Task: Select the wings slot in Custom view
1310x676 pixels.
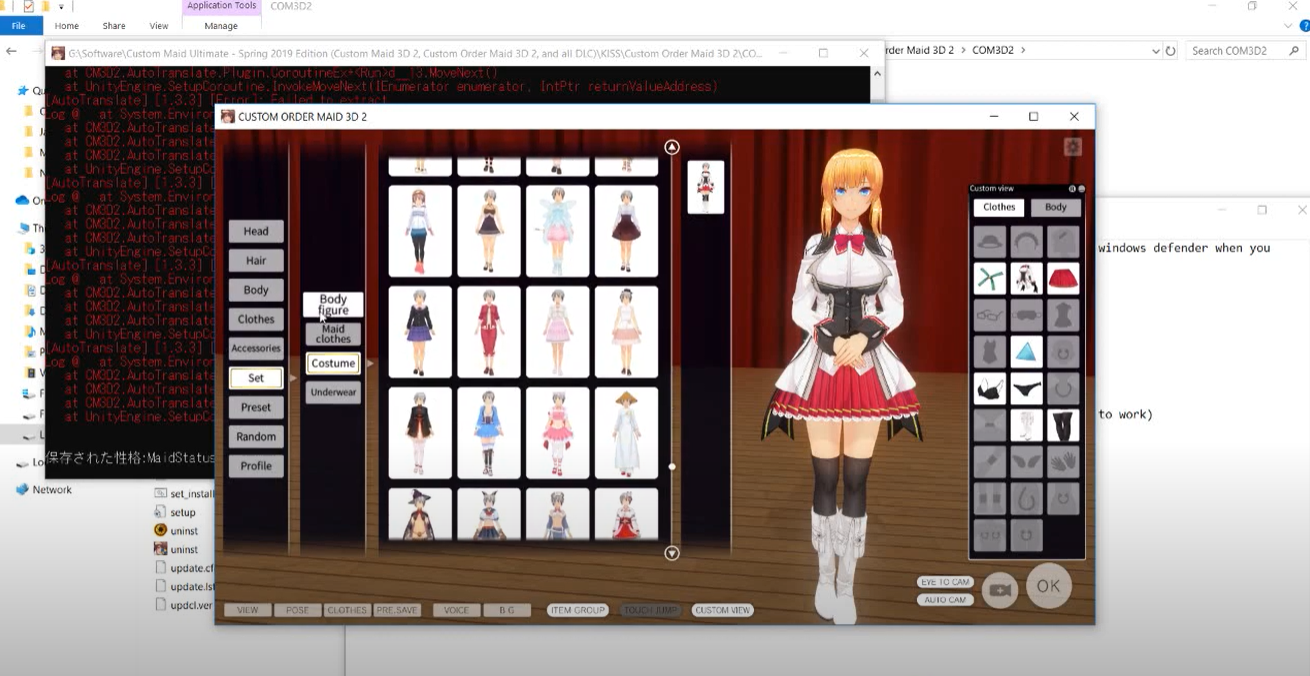Action: tap(1027, 462)
